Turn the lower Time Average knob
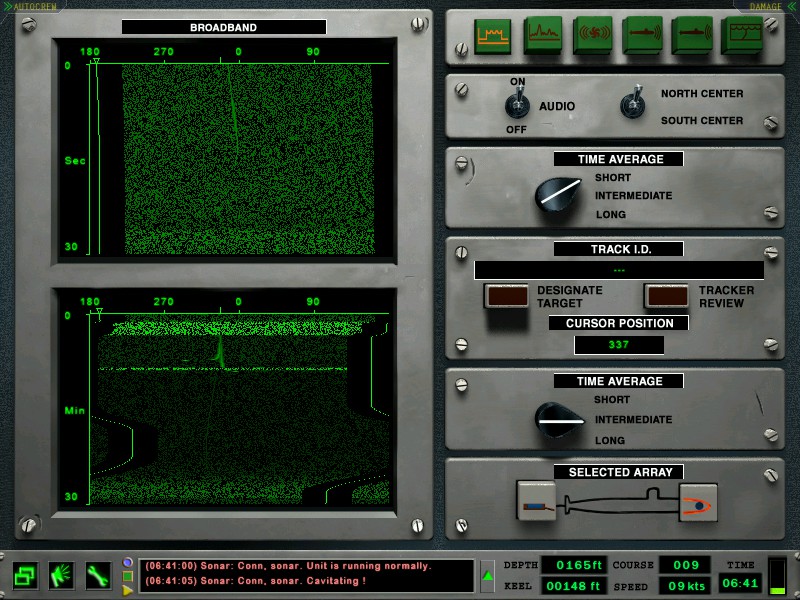The width and height of the screenshot is (800, 600). pos(559,420)
